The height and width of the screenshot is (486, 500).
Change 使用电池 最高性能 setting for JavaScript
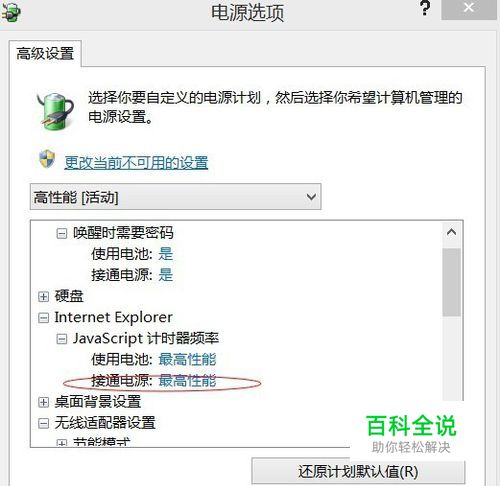(187, 360)
